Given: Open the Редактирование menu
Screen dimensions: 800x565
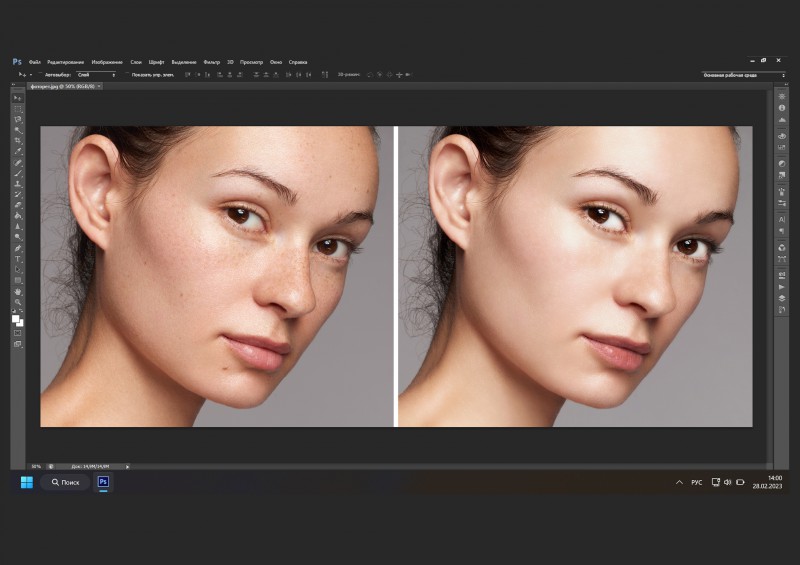Looking at the screenshot, I should (65, 62).
